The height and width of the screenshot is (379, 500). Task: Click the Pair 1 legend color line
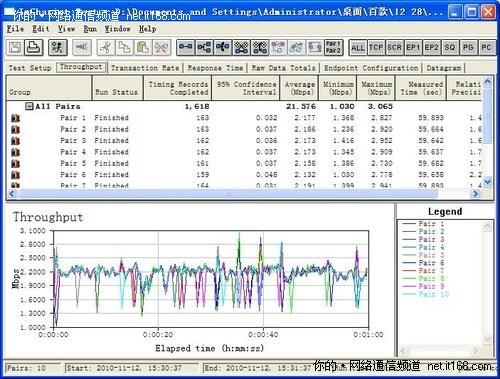point(409,224)
